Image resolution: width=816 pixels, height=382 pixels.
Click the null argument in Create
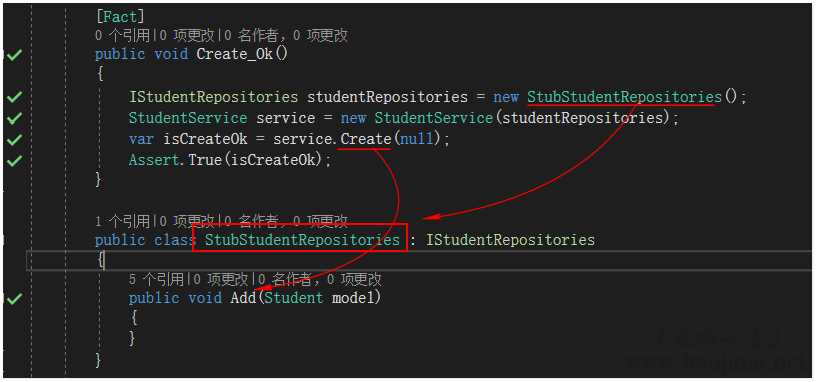coord(417,139)
